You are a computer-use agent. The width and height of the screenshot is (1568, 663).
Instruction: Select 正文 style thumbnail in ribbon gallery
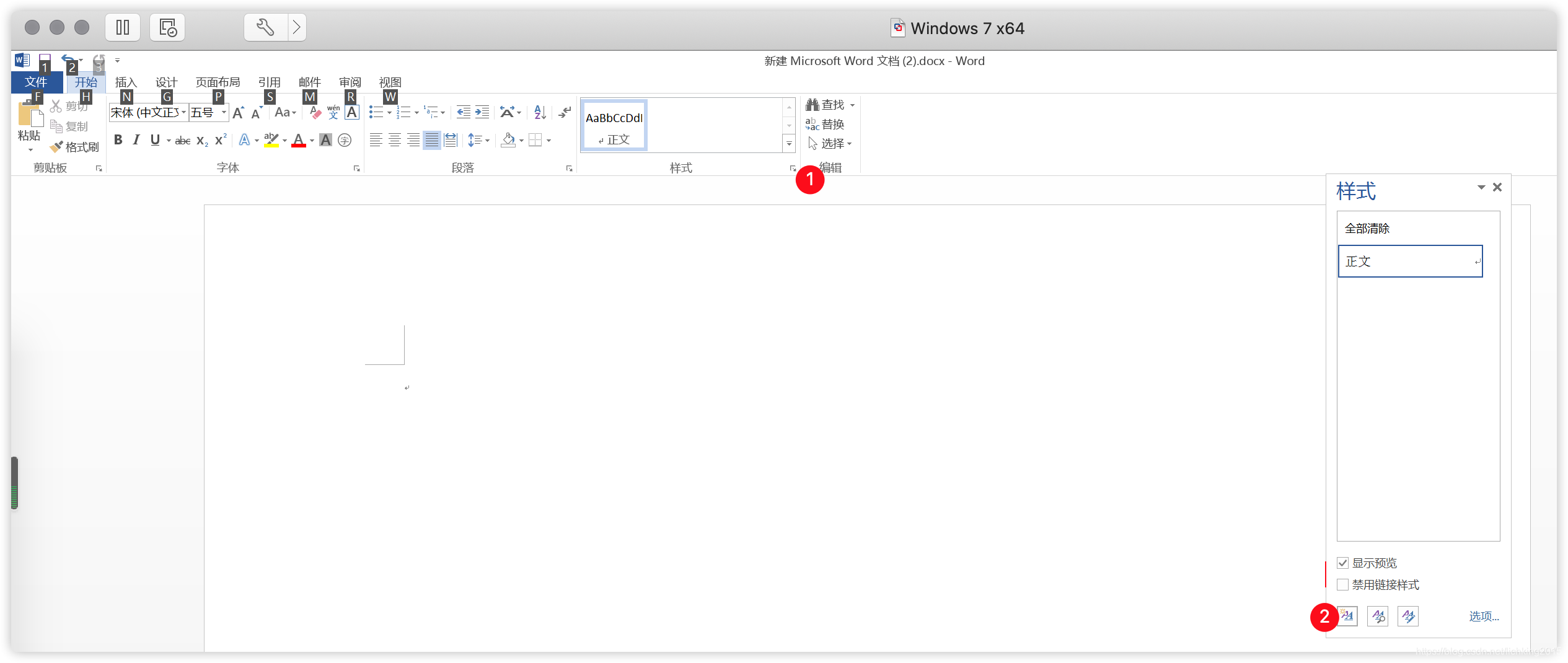(x=614, y=126)
